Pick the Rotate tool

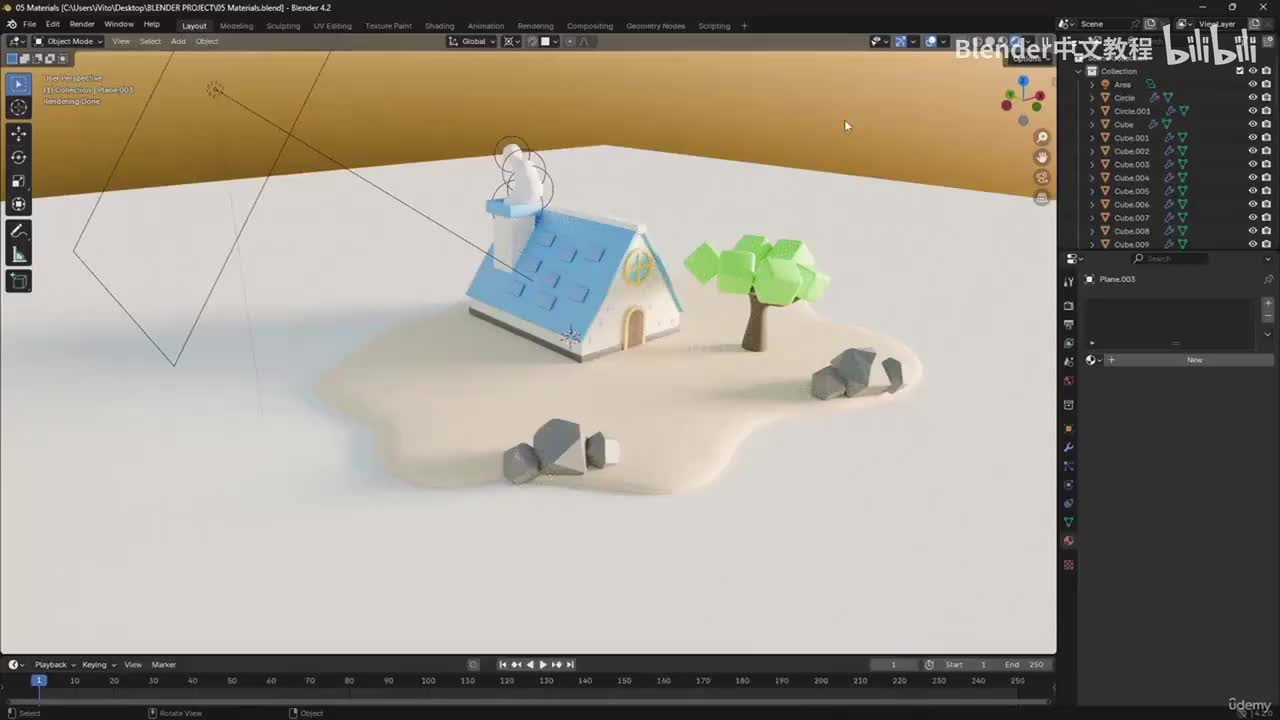click(19, 157)
